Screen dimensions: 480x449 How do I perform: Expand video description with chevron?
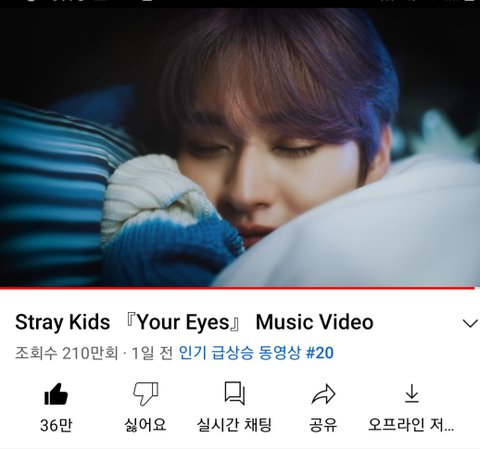(x=470, y=323)
